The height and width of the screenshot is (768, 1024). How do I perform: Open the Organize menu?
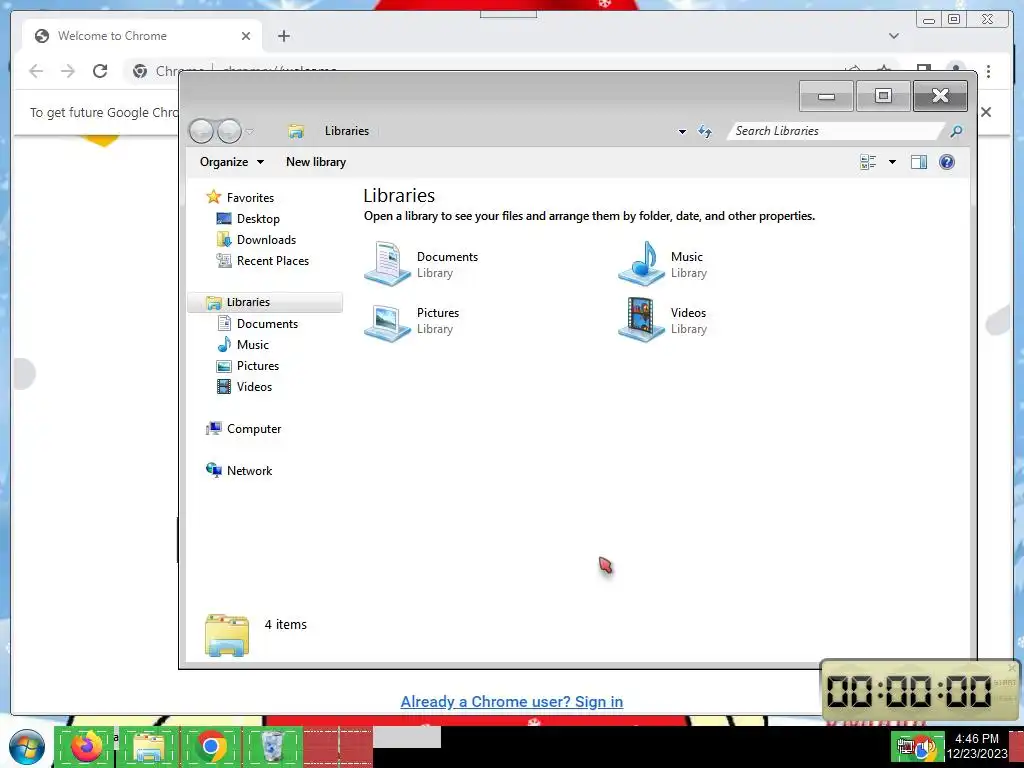tap(231, 162)
